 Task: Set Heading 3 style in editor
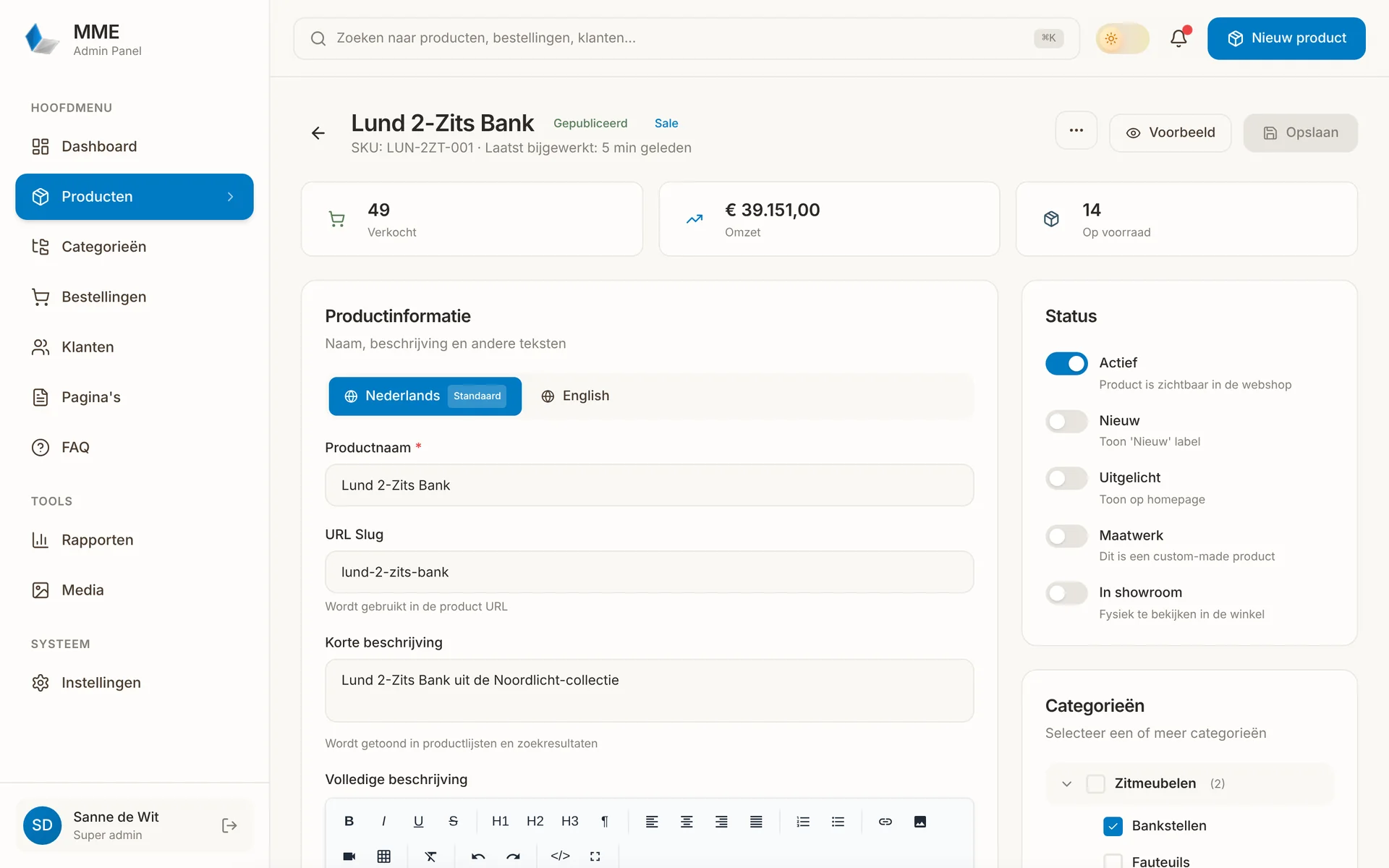[569, 821]
